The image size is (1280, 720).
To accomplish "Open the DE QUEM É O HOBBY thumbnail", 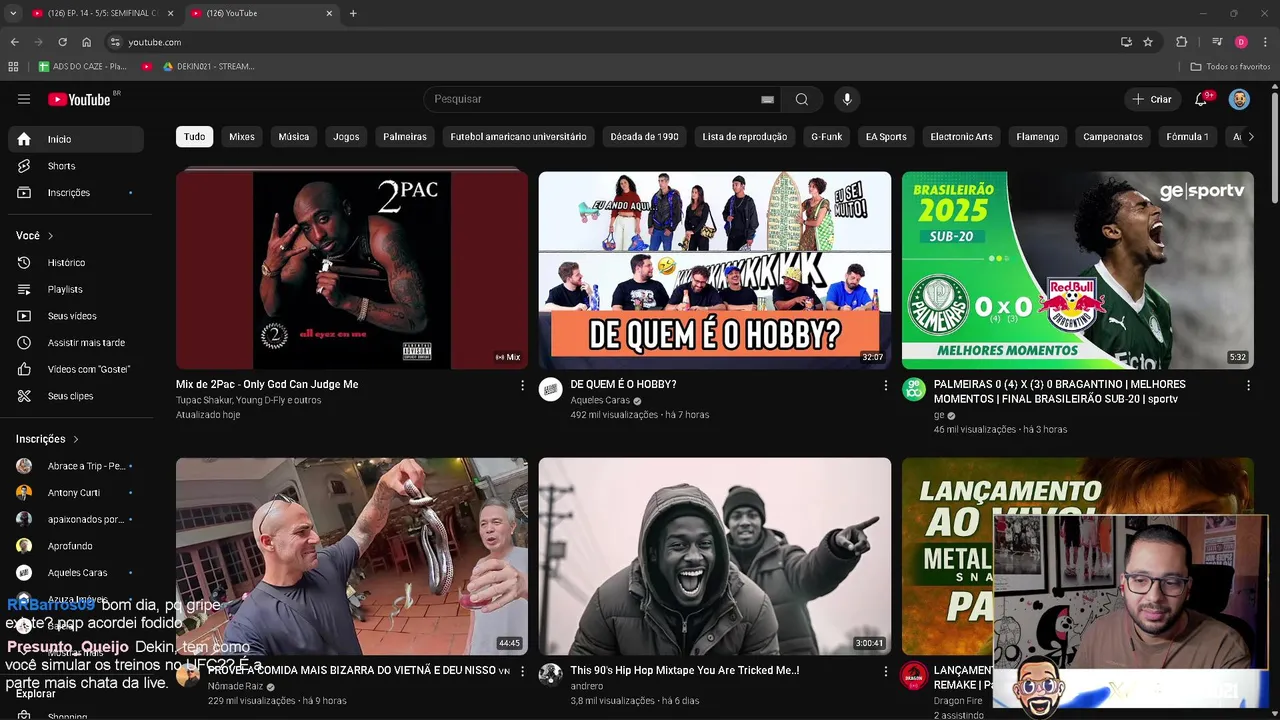I will (715, 270).
